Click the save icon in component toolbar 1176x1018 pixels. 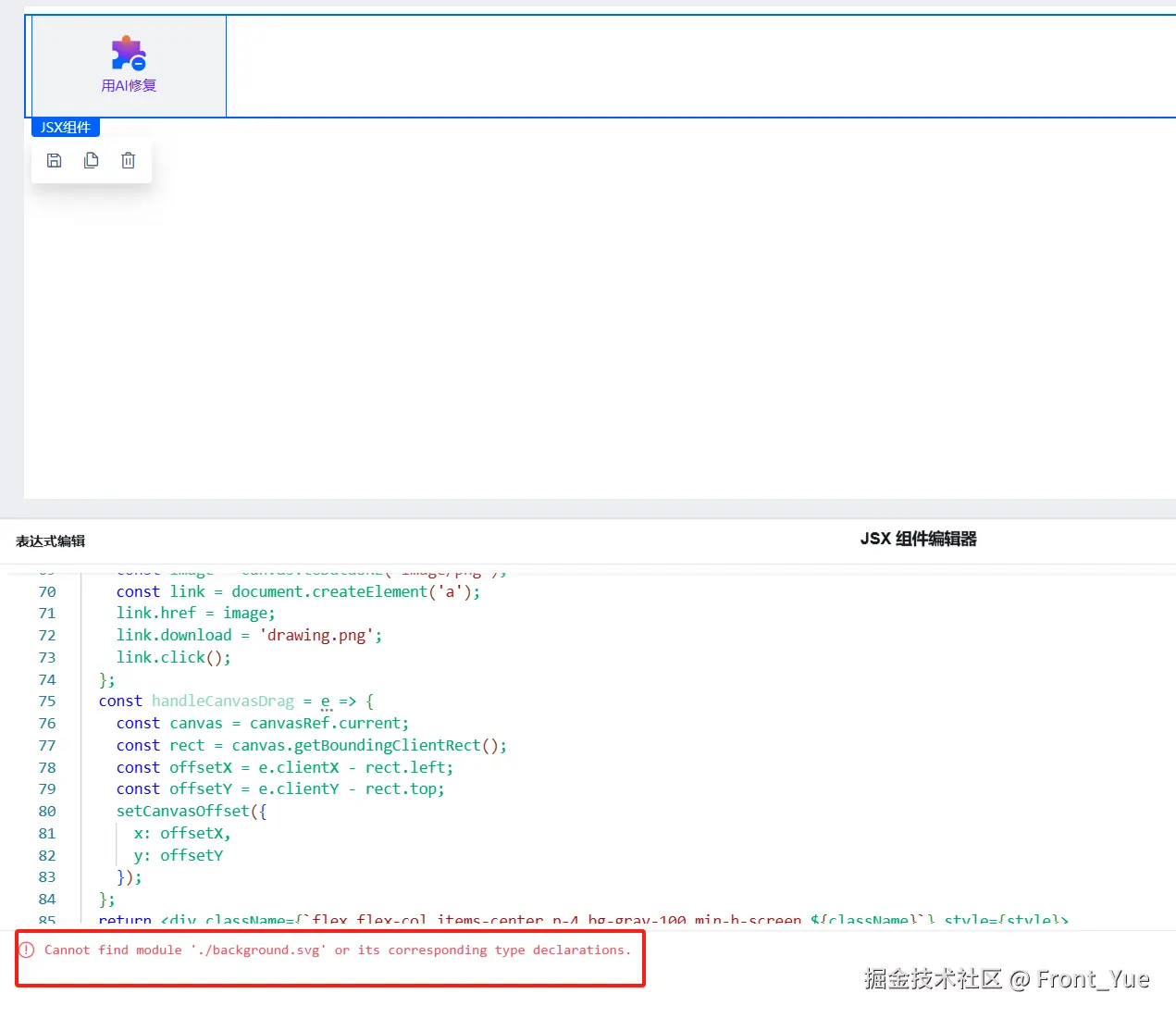pyautogui.click(x=55, y=160)
